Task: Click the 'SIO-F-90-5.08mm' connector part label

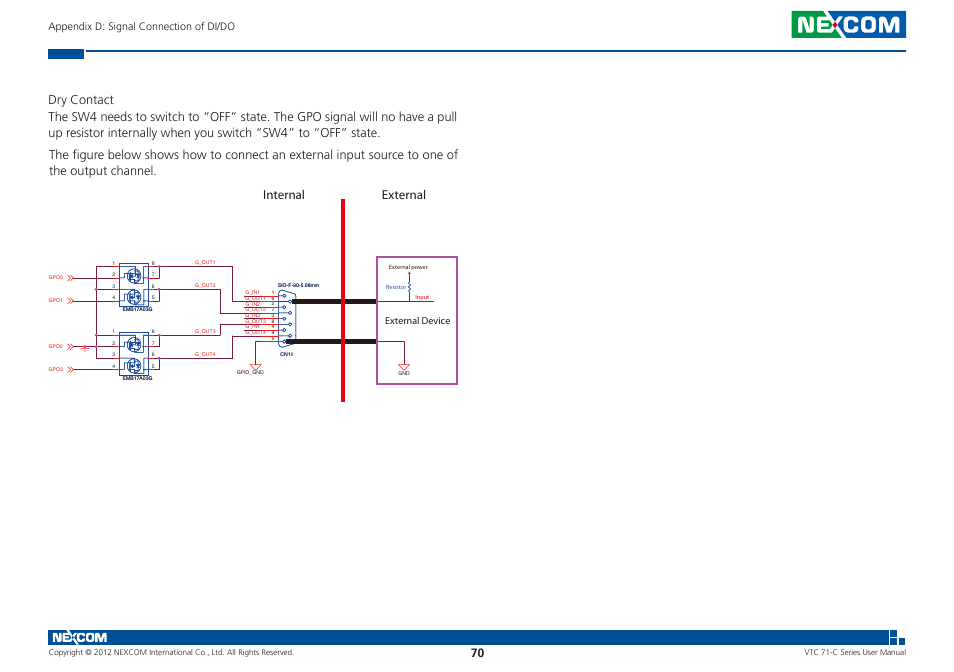Action: pos(298,285)
